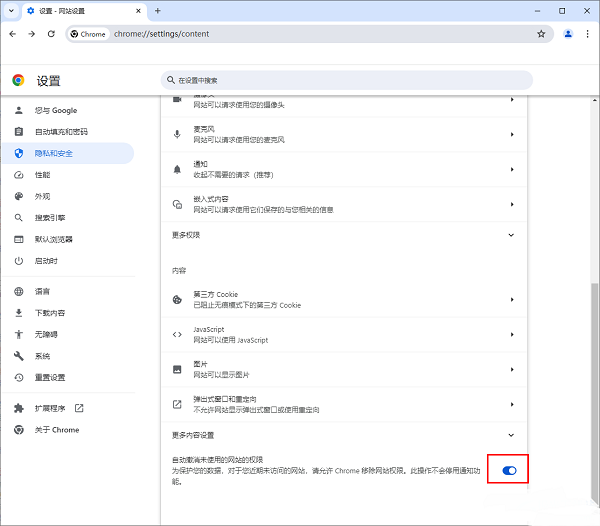
Task: Open 语言 in the sidebar
Action: click(x=68, y=291)
